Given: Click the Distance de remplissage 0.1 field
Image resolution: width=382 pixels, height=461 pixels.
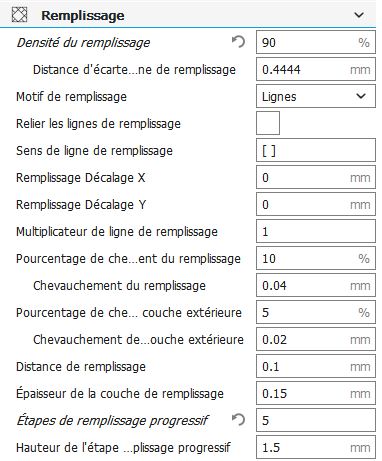Looking at the screenshot, I should (316, 366).
